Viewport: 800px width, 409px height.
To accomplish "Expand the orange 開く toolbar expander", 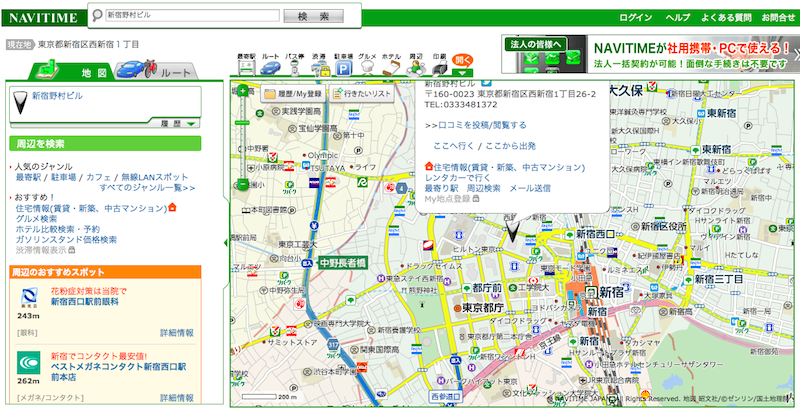I will click(x=462, y=65).
